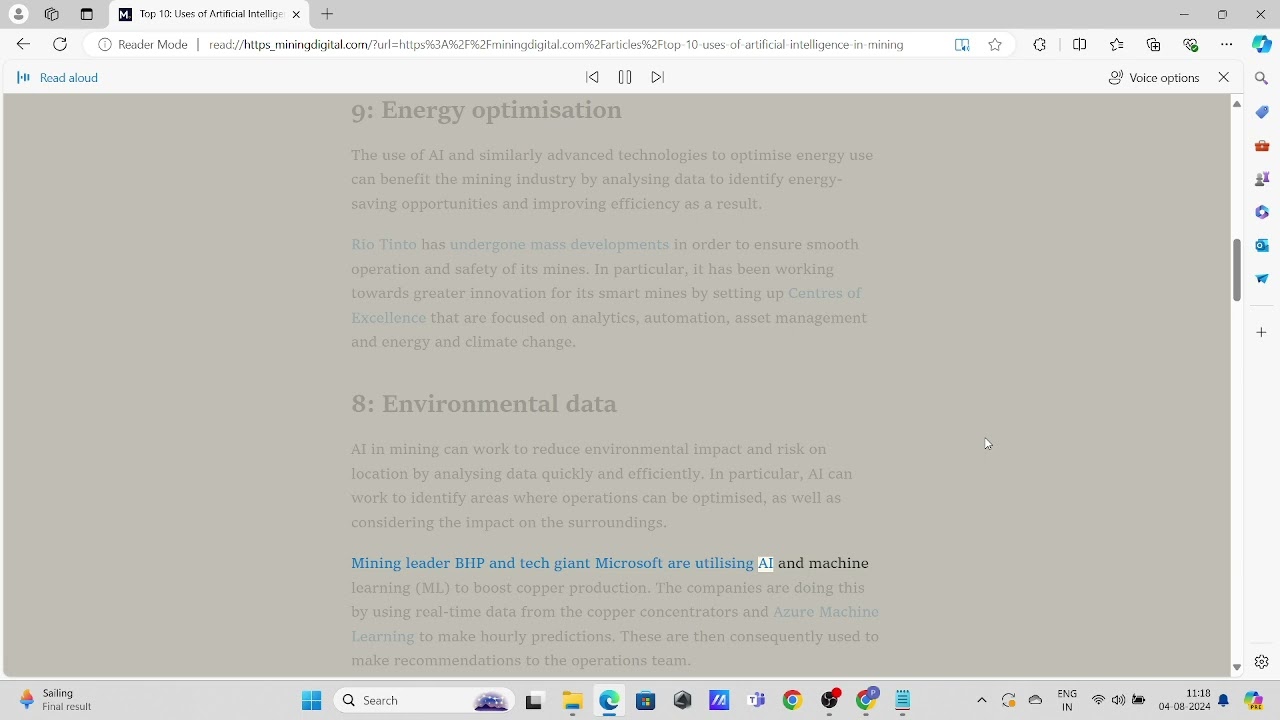Image resolution: width=1280 pixels, height=720 pixels.
Task: Open browser Extensions icon
Action: tap(1040, 45)
